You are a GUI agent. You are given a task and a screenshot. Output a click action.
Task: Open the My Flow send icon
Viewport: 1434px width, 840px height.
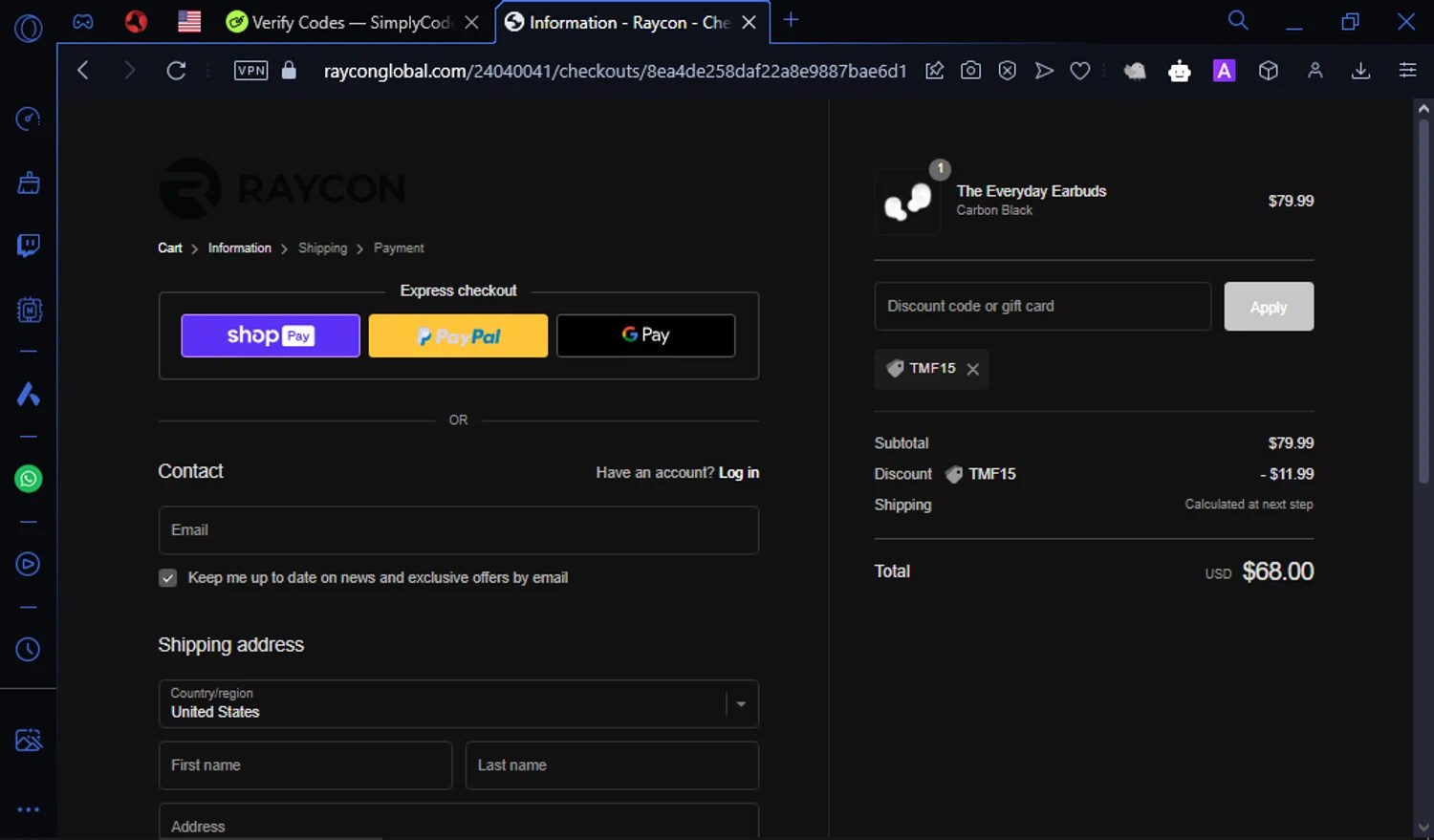tap(1044, 70)
